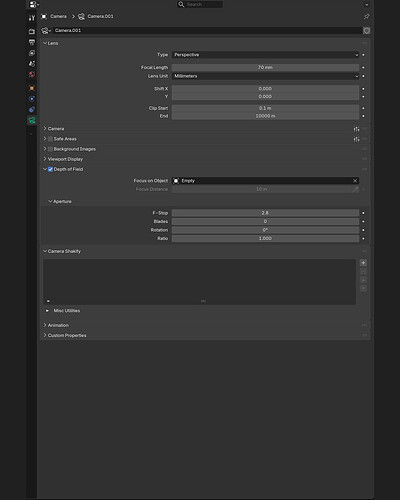Open the Lens Unit Millimeters dropdown
This screenshot has height=500, width=400.
click(265, 76)
